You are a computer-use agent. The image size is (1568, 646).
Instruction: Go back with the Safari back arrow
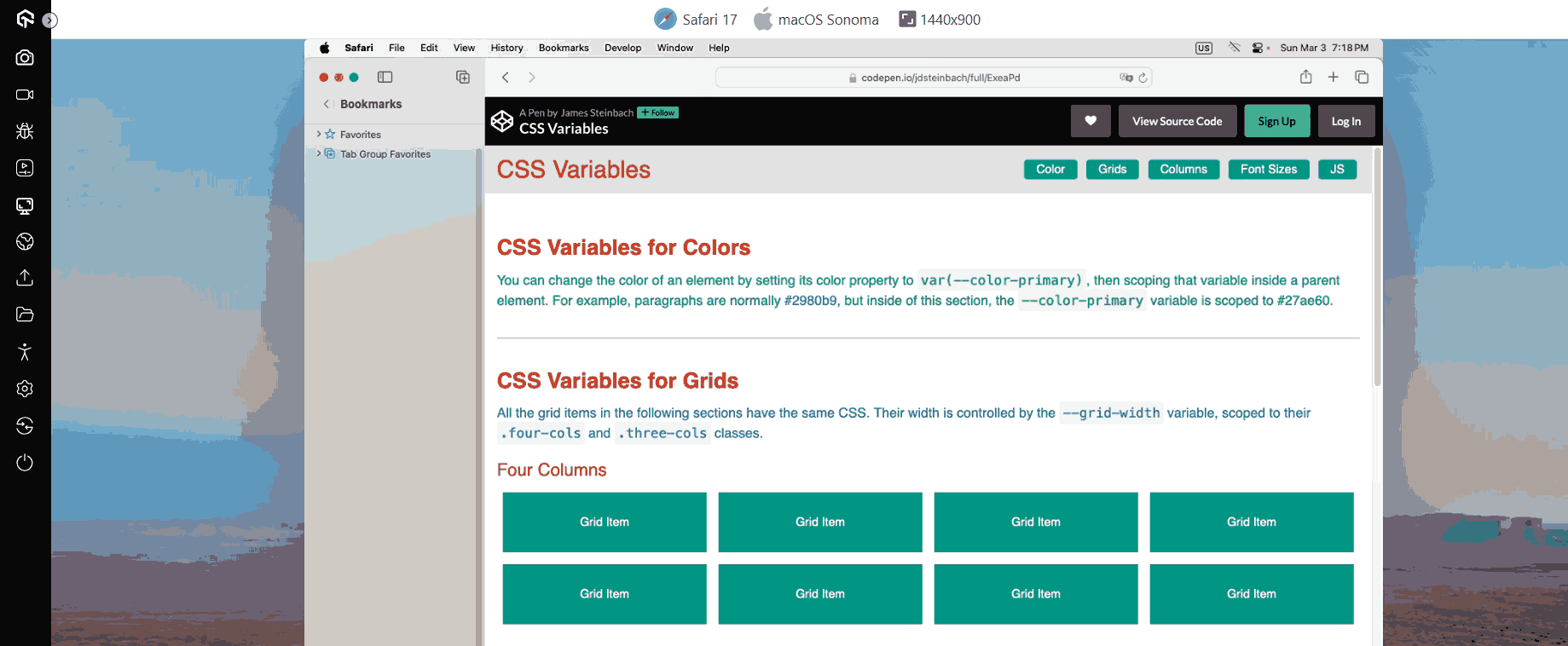[x=506, y=77]
